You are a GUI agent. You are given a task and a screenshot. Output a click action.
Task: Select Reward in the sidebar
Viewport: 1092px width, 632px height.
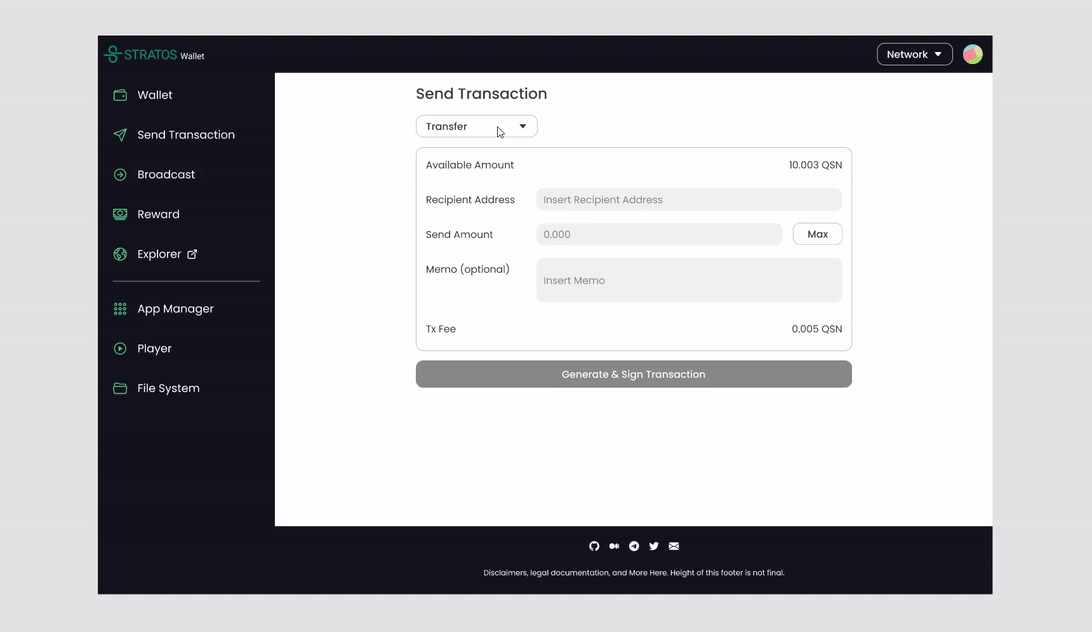click(158, 214)
